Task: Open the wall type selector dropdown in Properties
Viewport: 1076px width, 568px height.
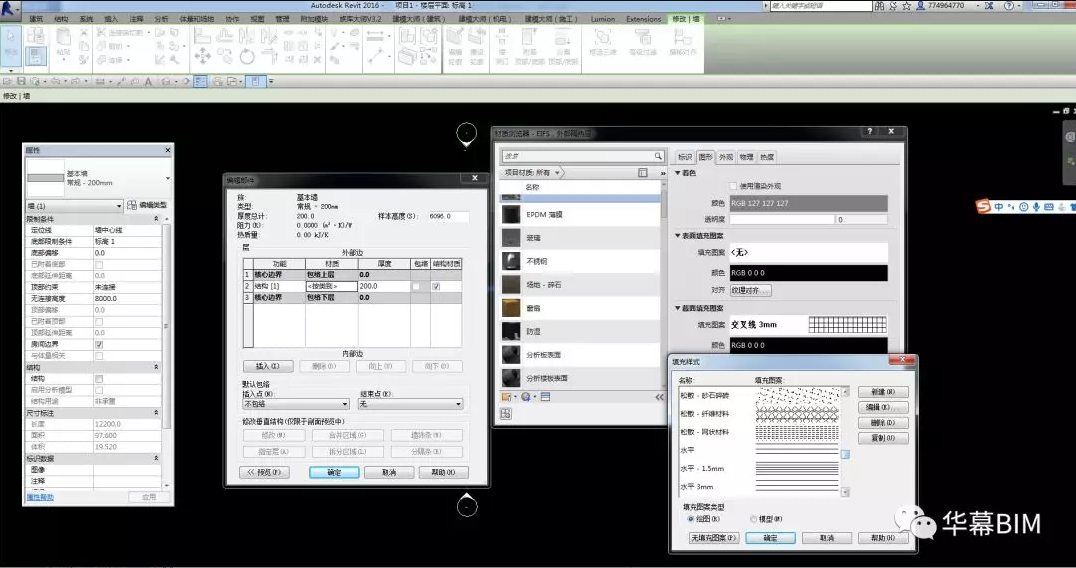Action: (167, 178)
